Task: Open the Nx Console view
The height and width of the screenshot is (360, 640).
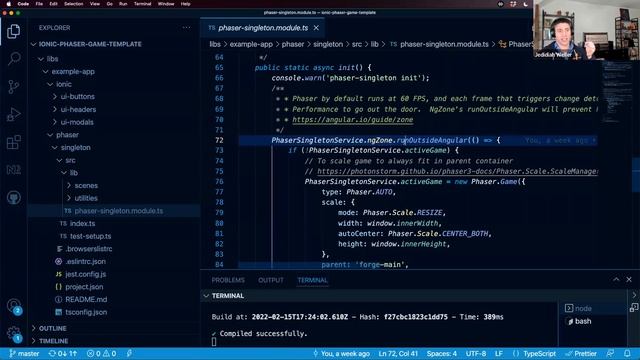Action: pyautogui.click(x=13, y=170)
